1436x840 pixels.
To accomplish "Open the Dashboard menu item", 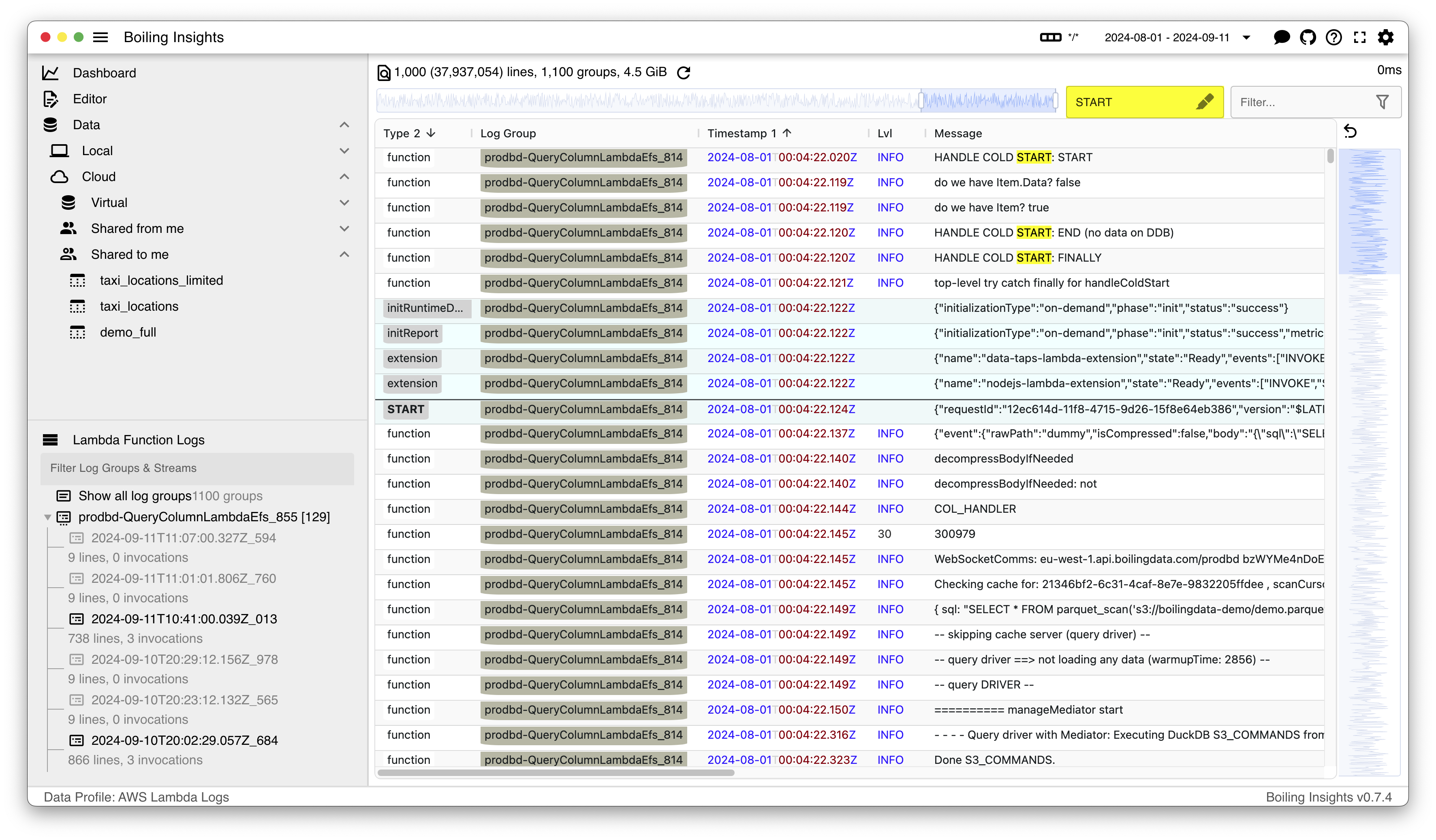I will (104, 73).
